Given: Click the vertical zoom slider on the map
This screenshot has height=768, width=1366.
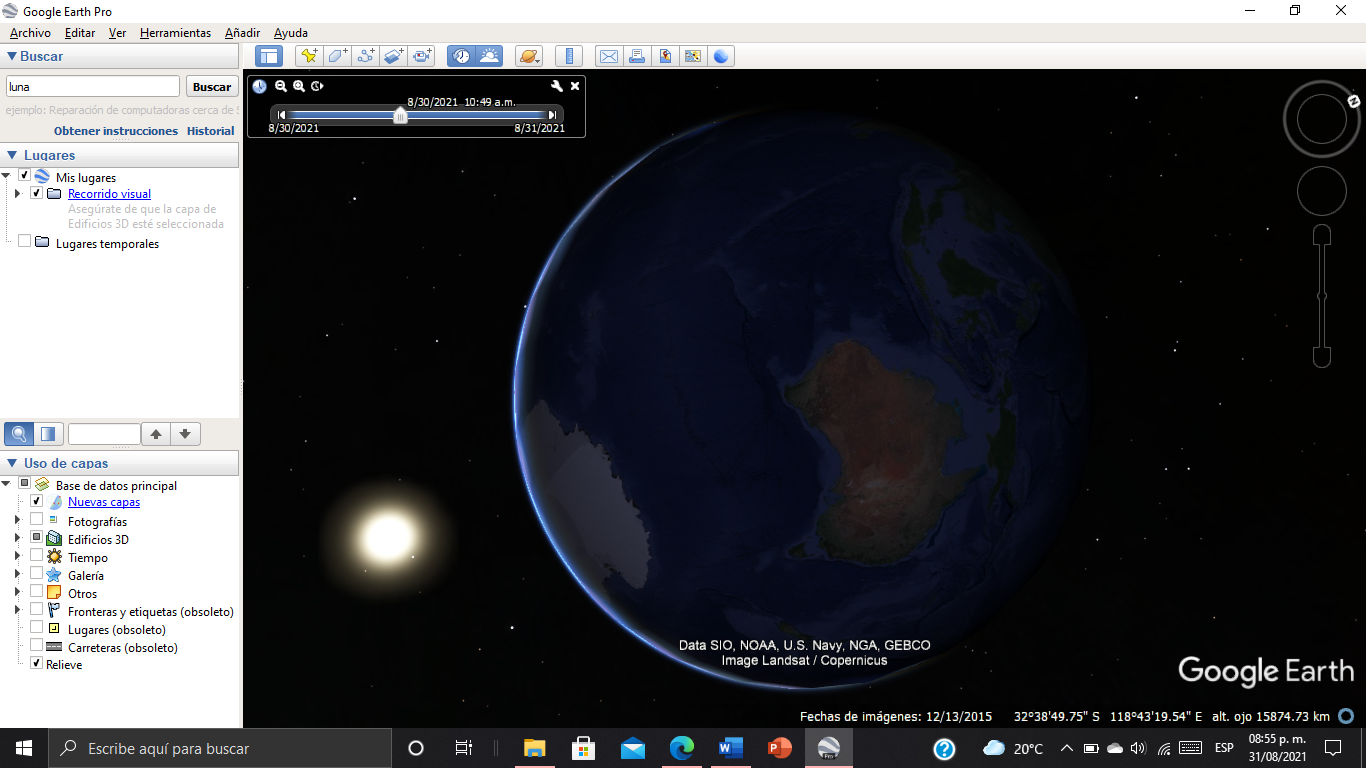Looking at the screenshot, I should click(x=1321, y=296).
